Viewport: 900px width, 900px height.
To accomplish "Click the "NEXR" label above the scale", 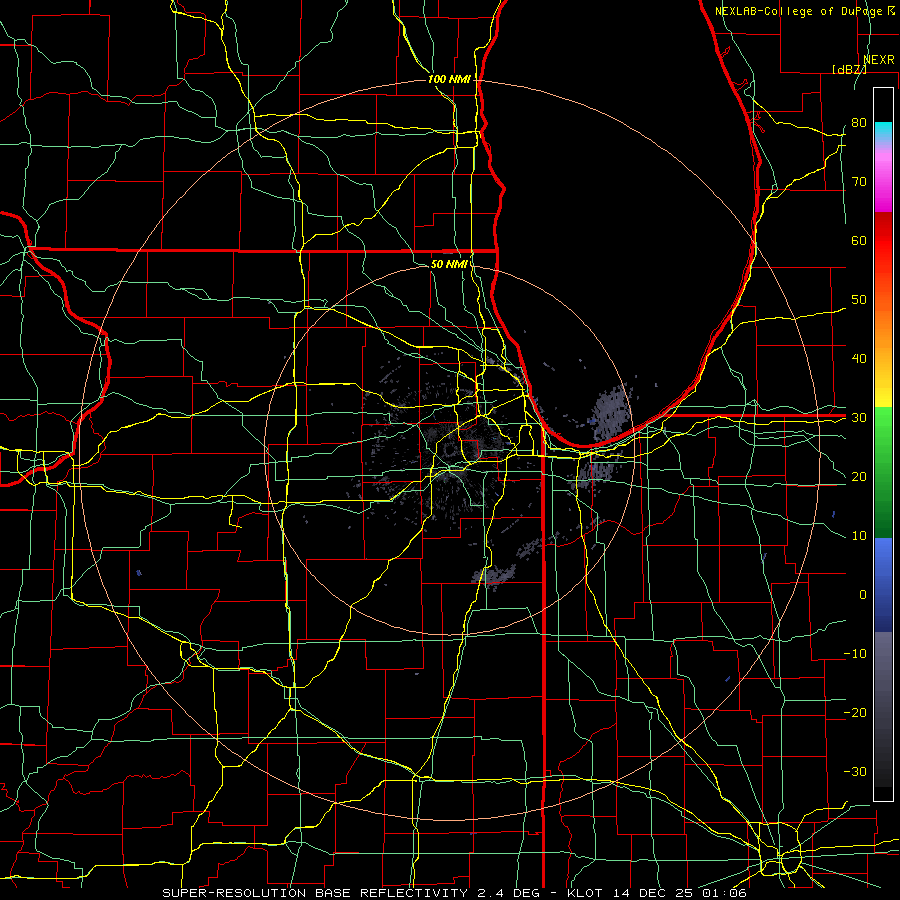I will pos(879,60).
